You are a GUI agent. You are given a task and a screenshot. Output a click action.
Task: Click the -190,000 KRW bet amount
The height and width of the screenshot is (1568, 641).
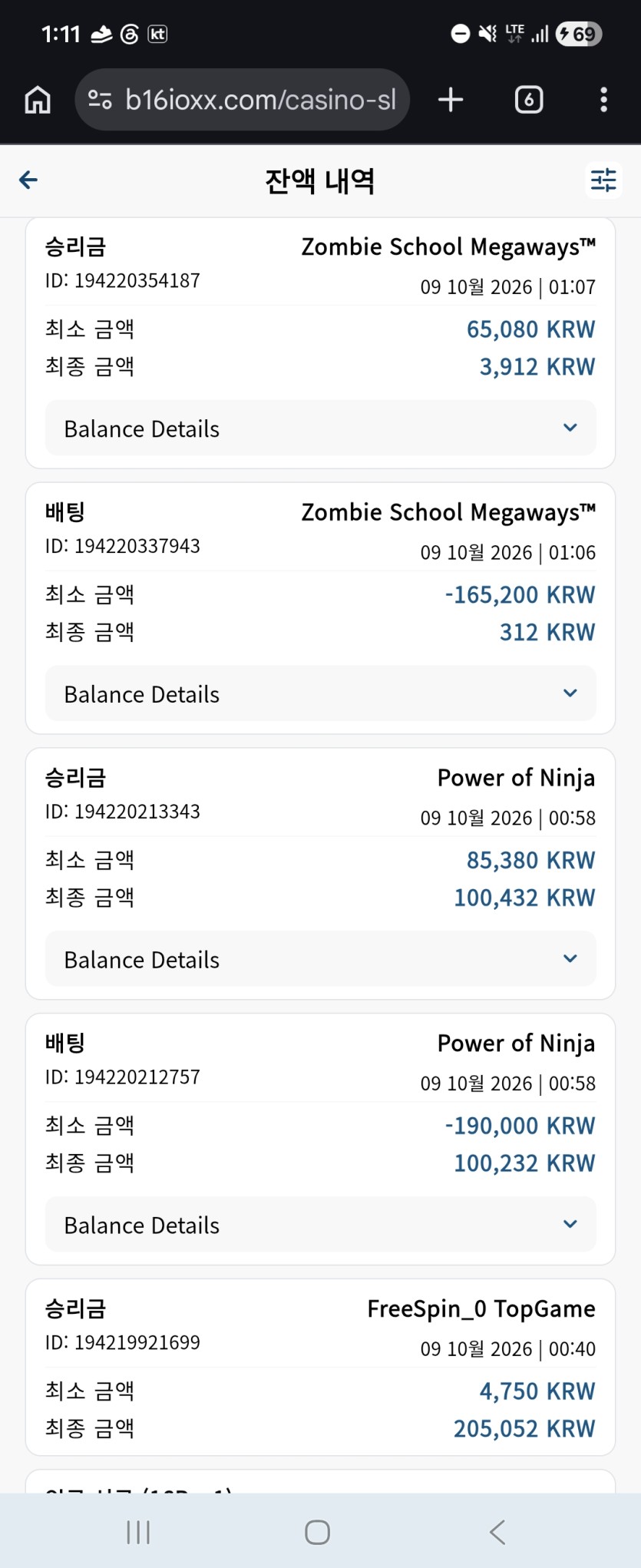(x=520, y=1126)
